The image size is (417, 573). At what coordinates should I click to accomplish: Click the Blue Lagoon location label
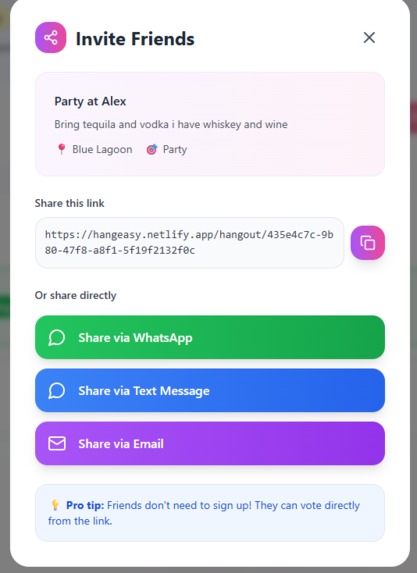(x=102, y=149)
